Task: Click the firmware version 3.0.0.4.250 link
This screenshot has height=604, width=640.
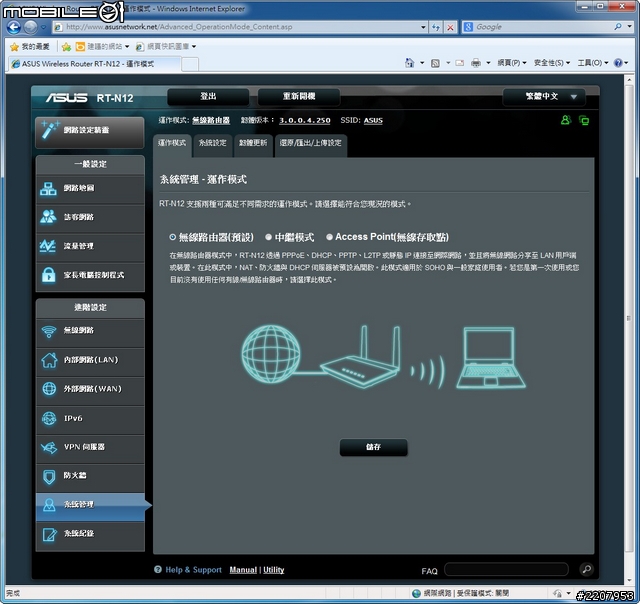Action: pos(304,120)
